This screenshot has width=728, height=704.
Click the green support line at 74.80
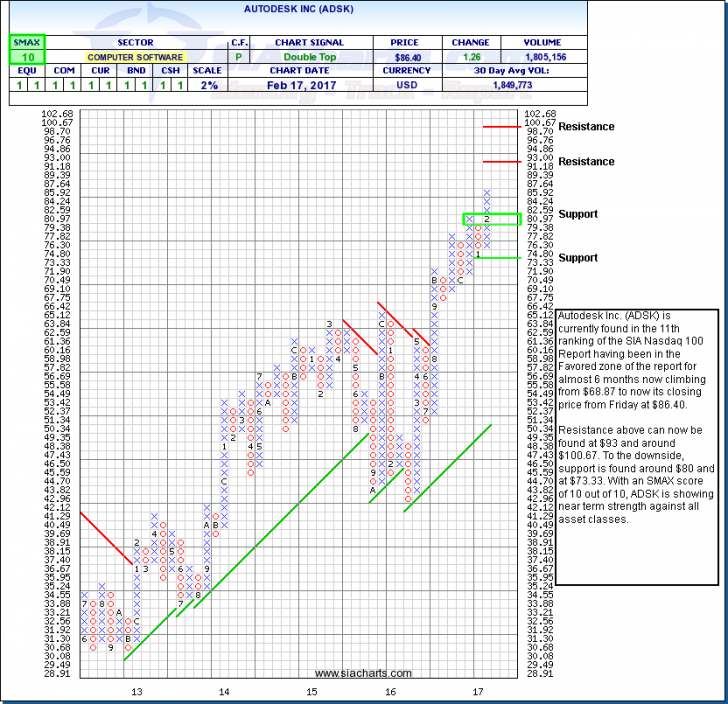(497, 257)
